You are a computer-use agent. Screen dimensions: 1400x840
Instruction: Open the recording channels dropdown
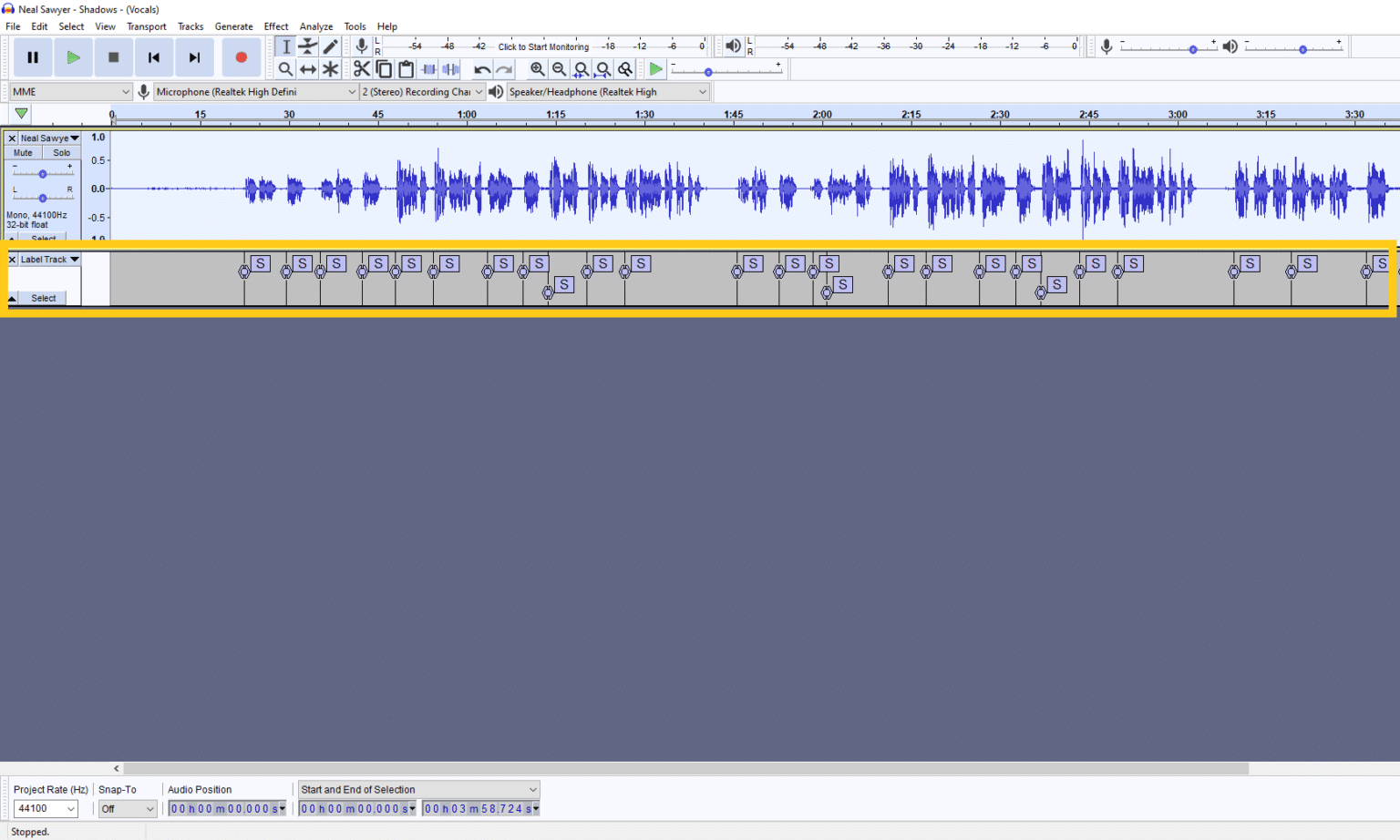(479, 91)
